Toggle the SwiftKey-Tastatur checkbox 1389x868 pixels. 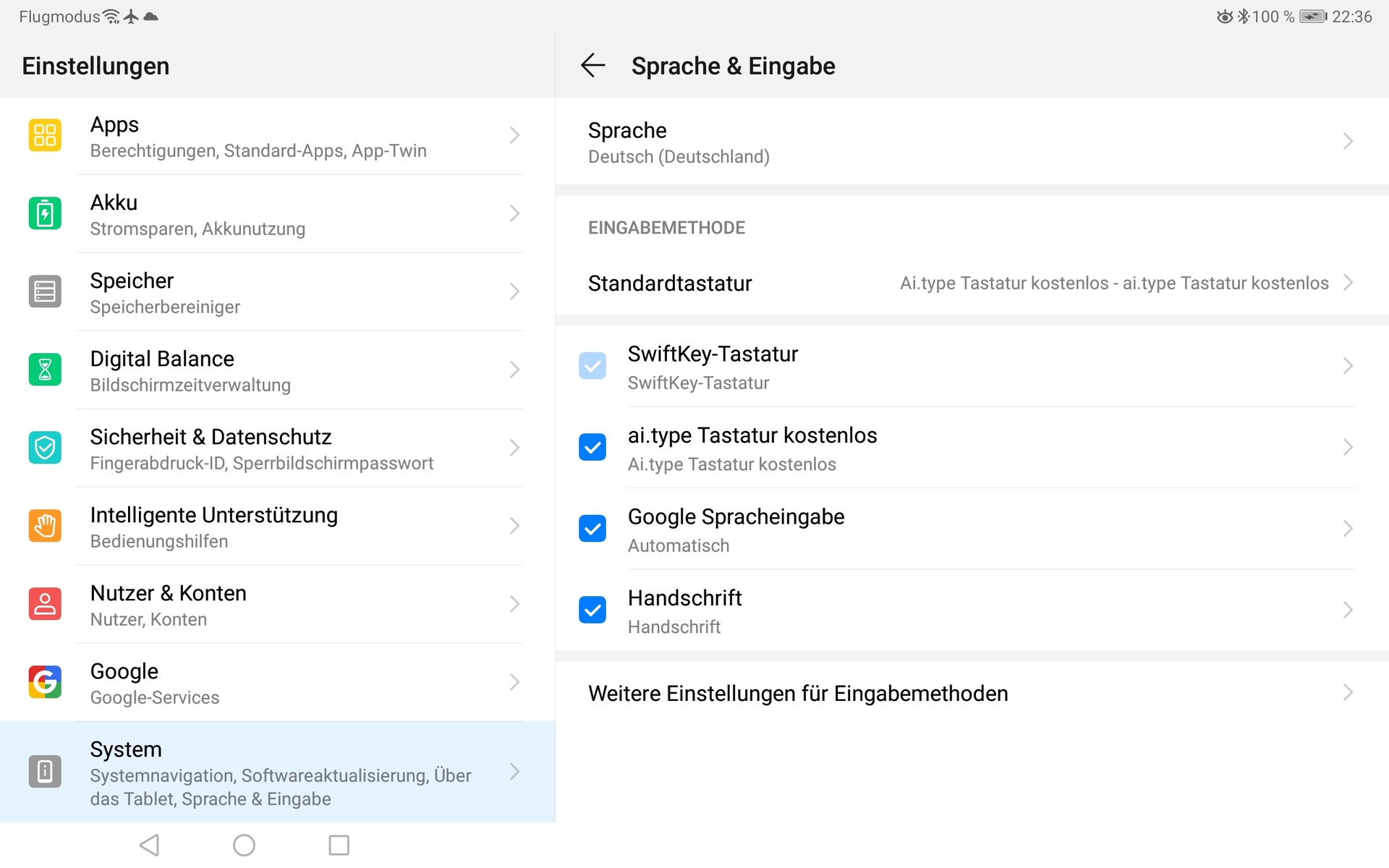592,366
